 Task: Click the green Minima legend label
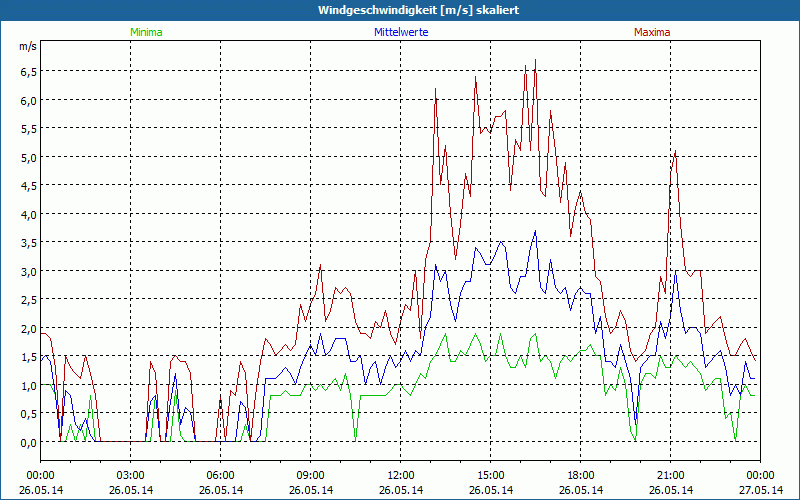coord(146,32)
